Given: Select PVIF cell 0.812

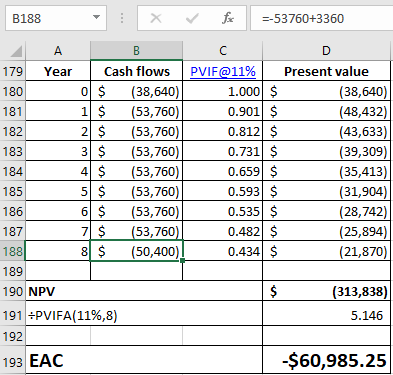Looking at the screenshot, I should [223, 131].
